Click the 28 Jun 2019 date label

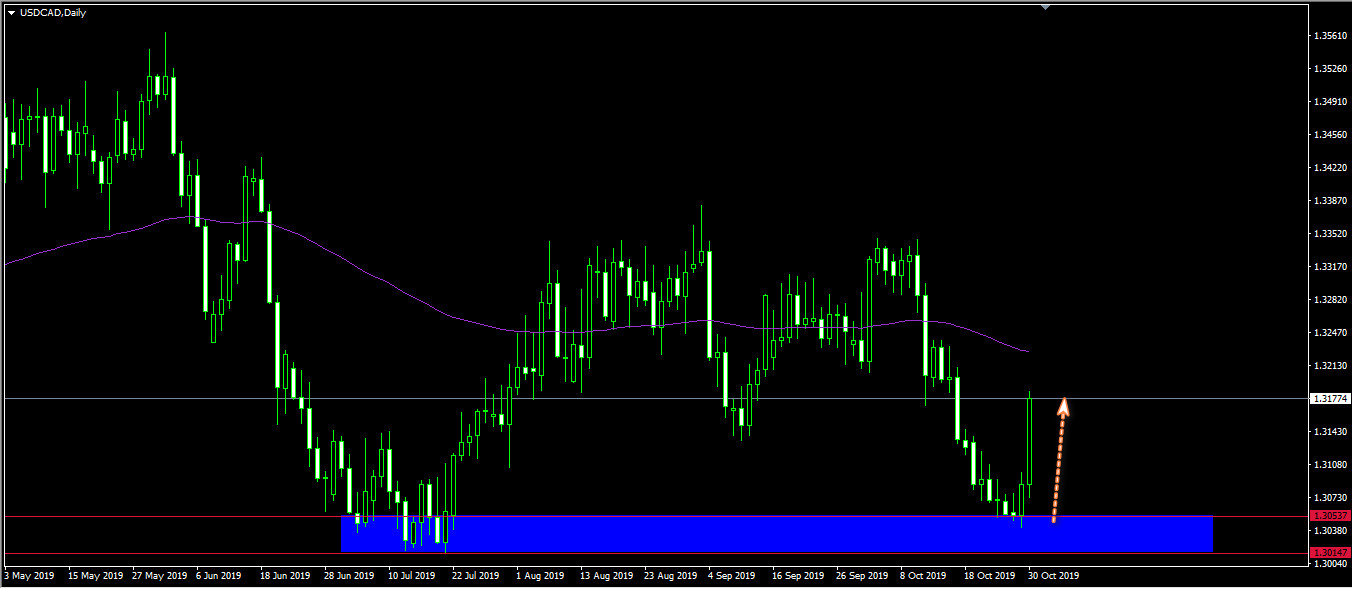coord(349,576)
